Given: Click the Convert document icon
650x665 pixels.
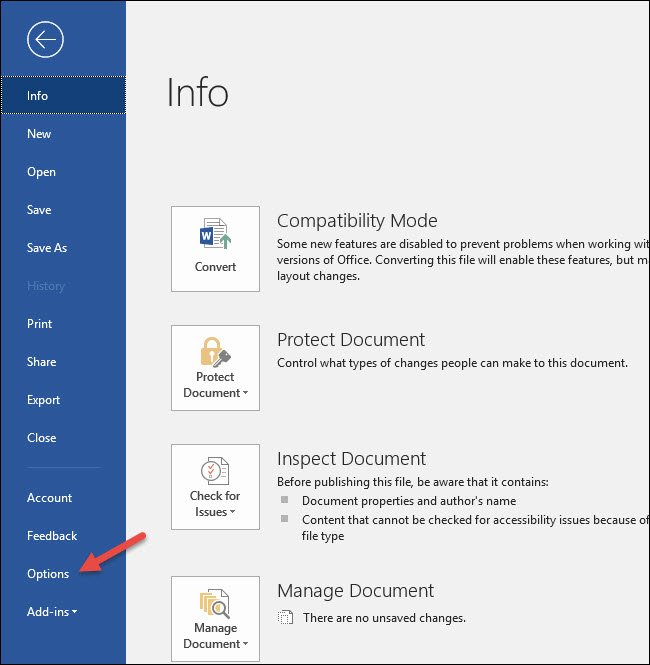Looking at the screenshot, I should [x=215, y=236].
